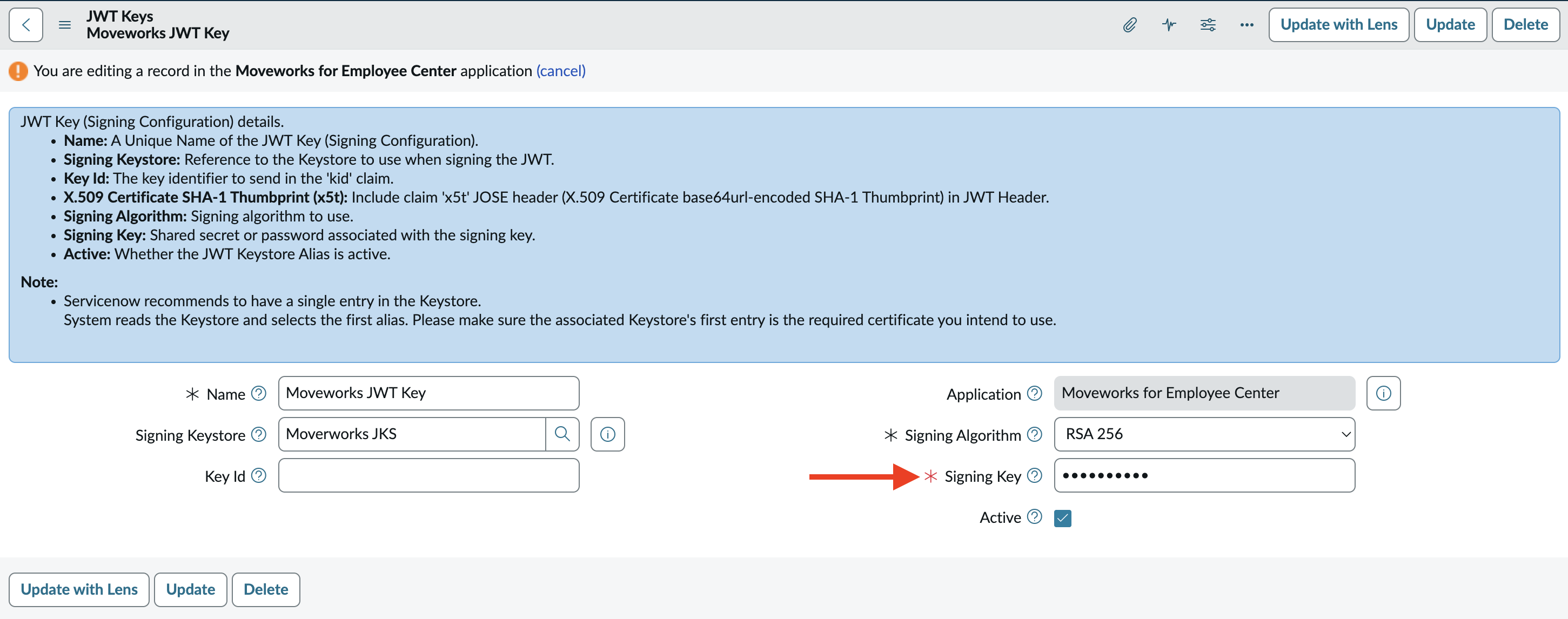
Task: Open attachments via the paperclip icon
Action: (x=1130, y=25)
